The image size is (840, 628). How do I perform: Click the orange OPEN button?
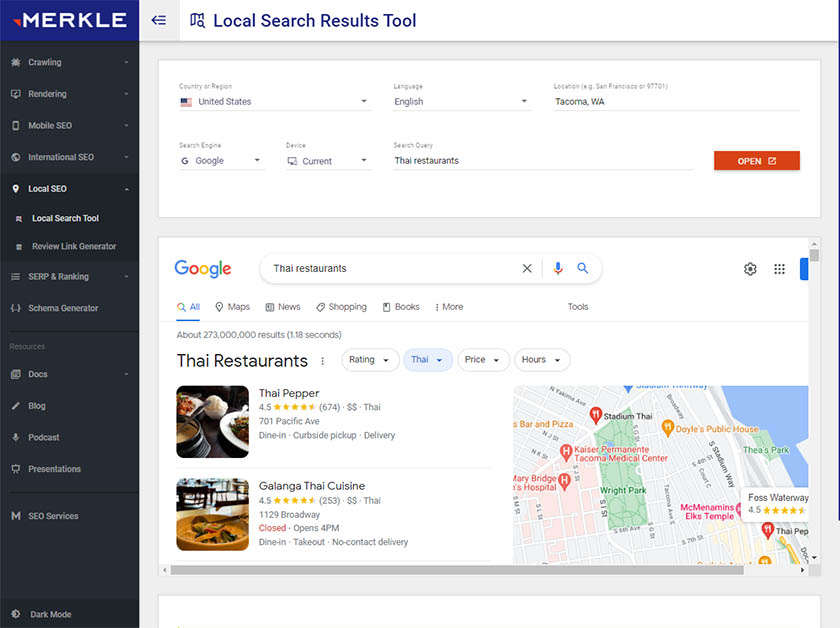pyautogui.click(x=756, y=161)
